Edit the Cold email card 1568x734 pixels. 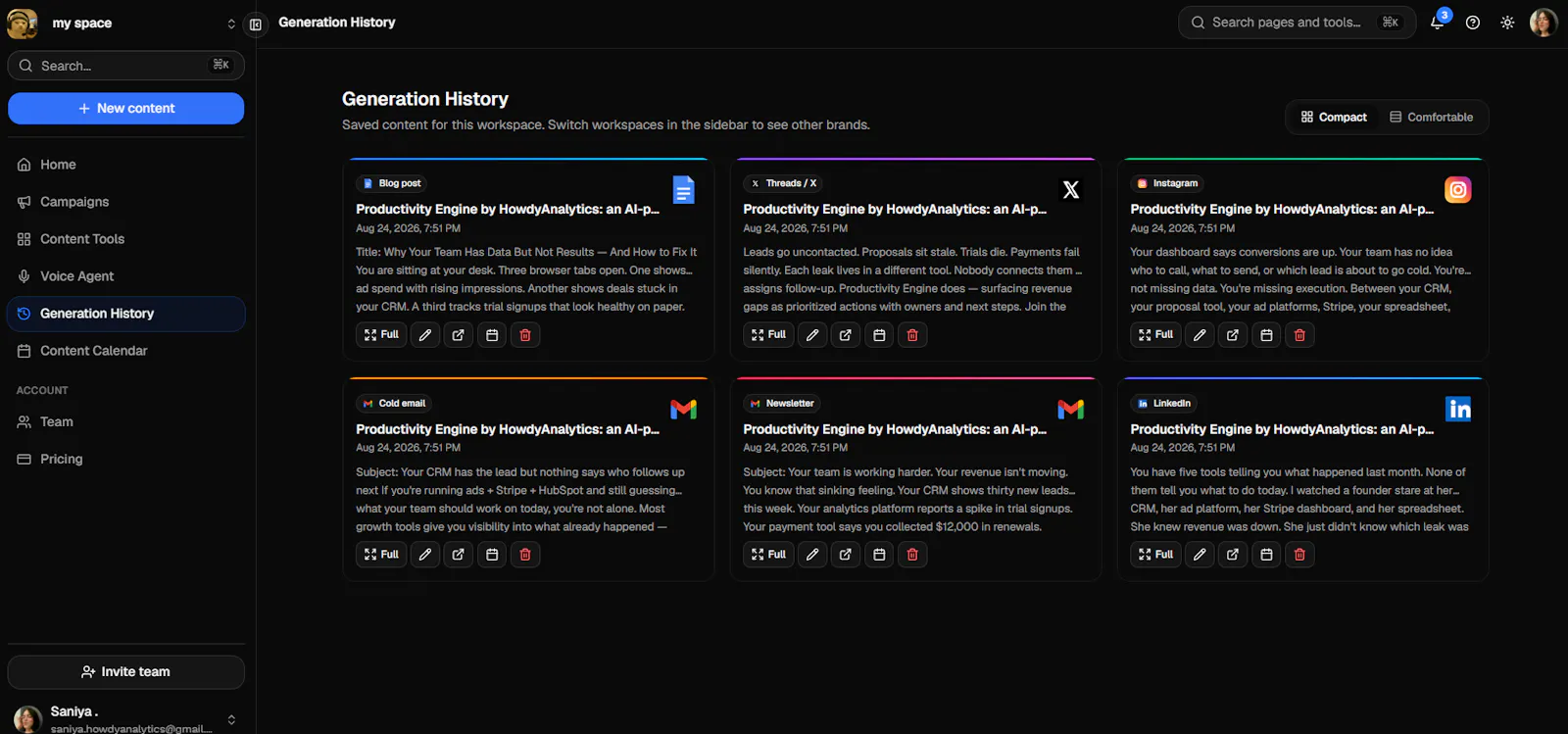pos(425,555)
